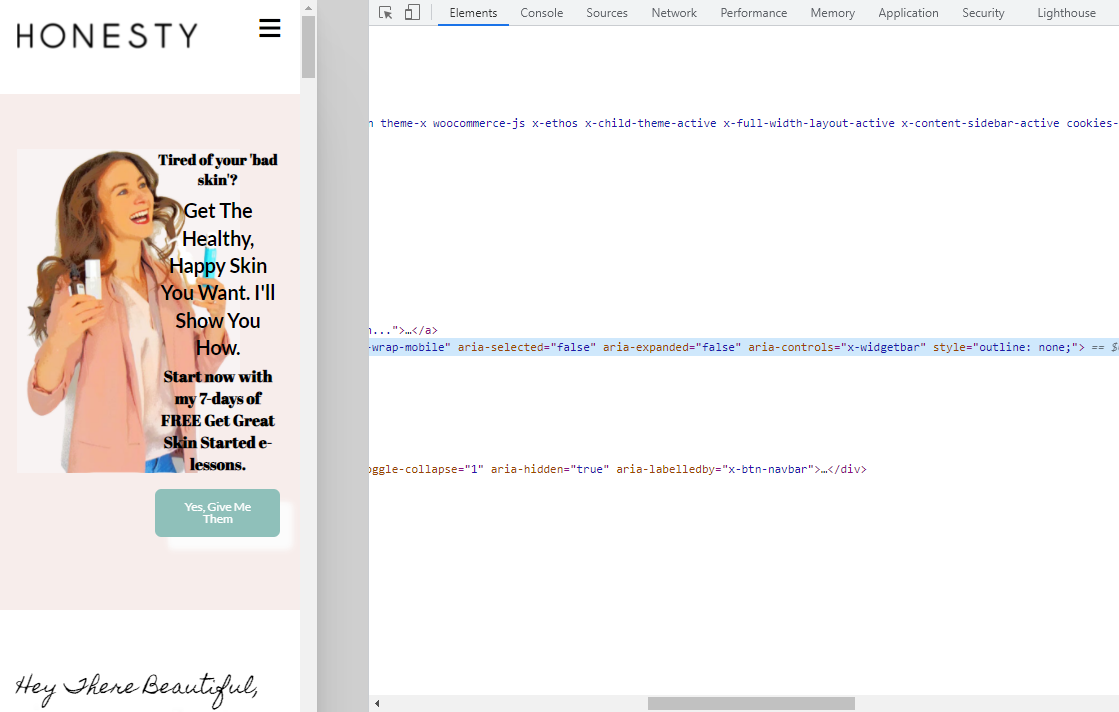Click the scroll-up arrow of page scrollbar

tap(308, 8)
